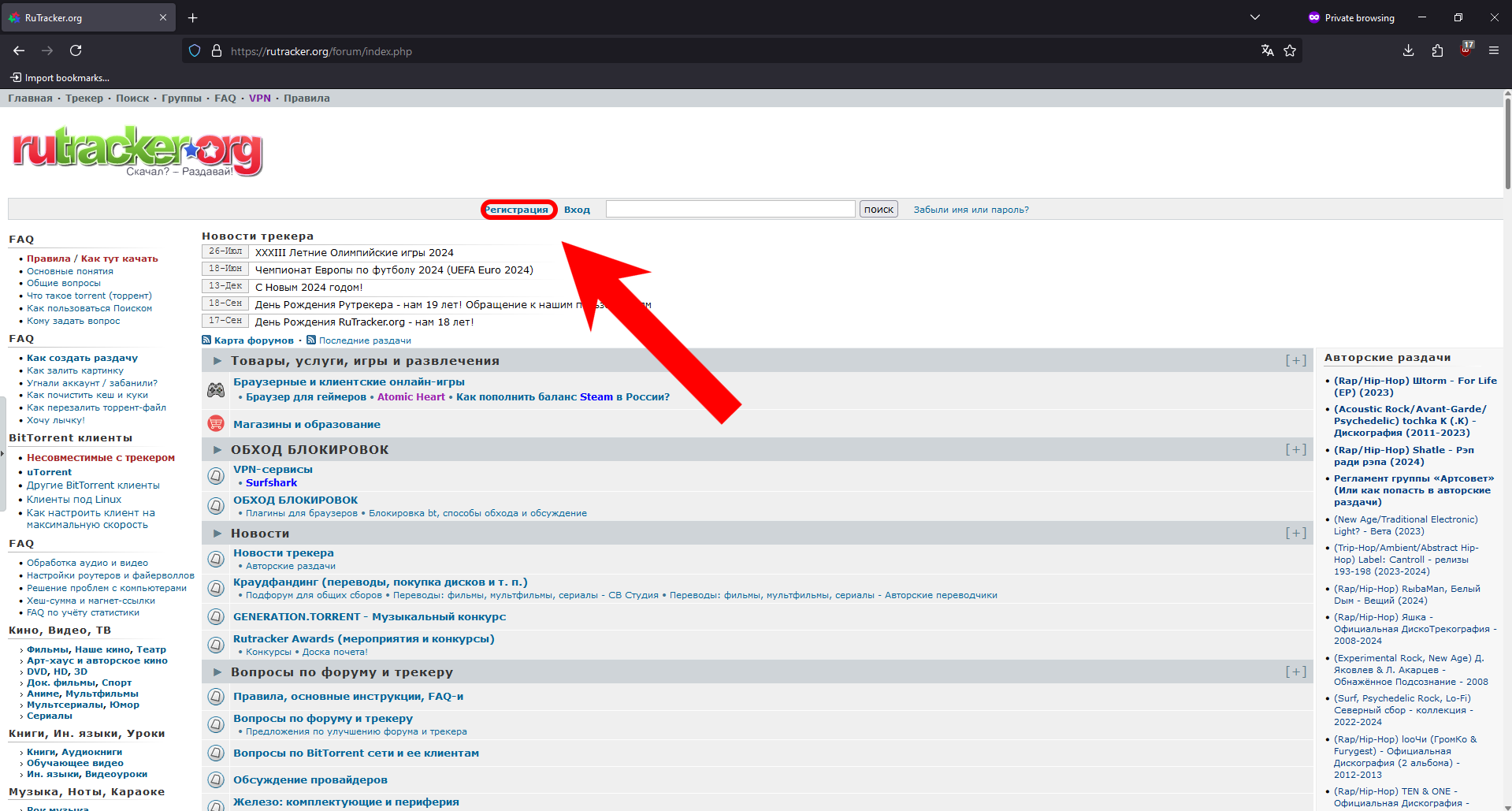Open Поиск in top navigation
This screenshot has width=1512, height=811.
(132, 99)
